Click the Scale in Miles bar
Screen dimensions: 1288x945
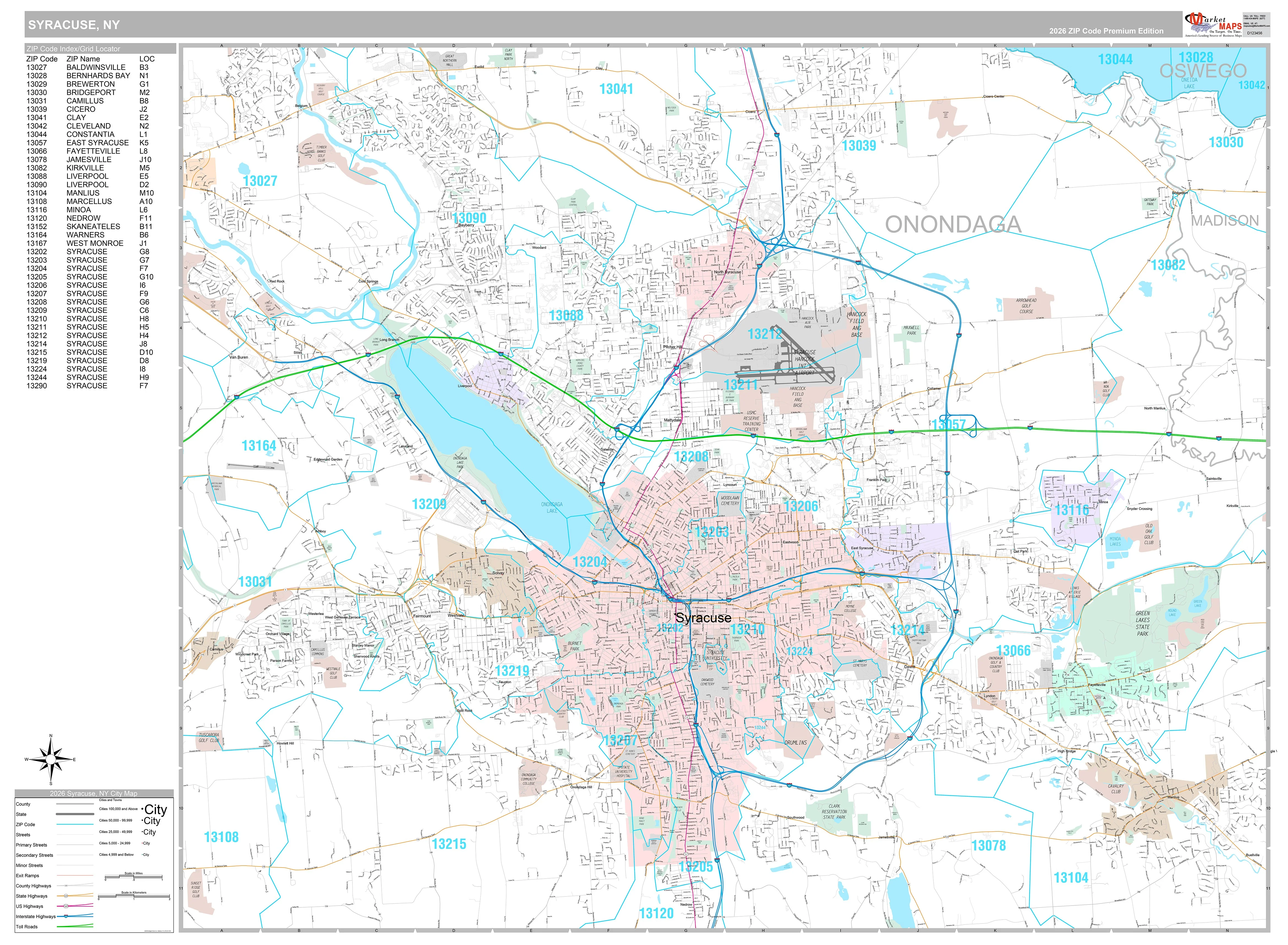134,877
